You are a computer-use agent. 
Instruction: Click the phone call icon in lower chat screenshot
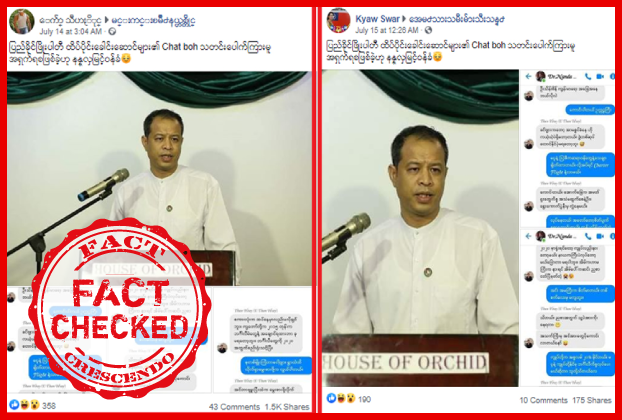click(588, 236)
